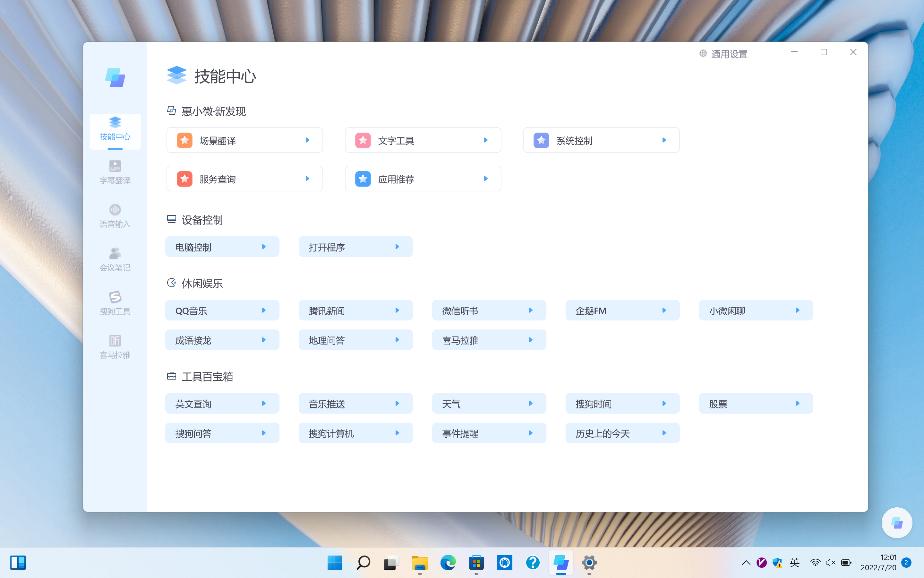Click the stacked-layers icon beside 技能中心 title
This screenshot has height=578, width=924.
coord(176,75)
